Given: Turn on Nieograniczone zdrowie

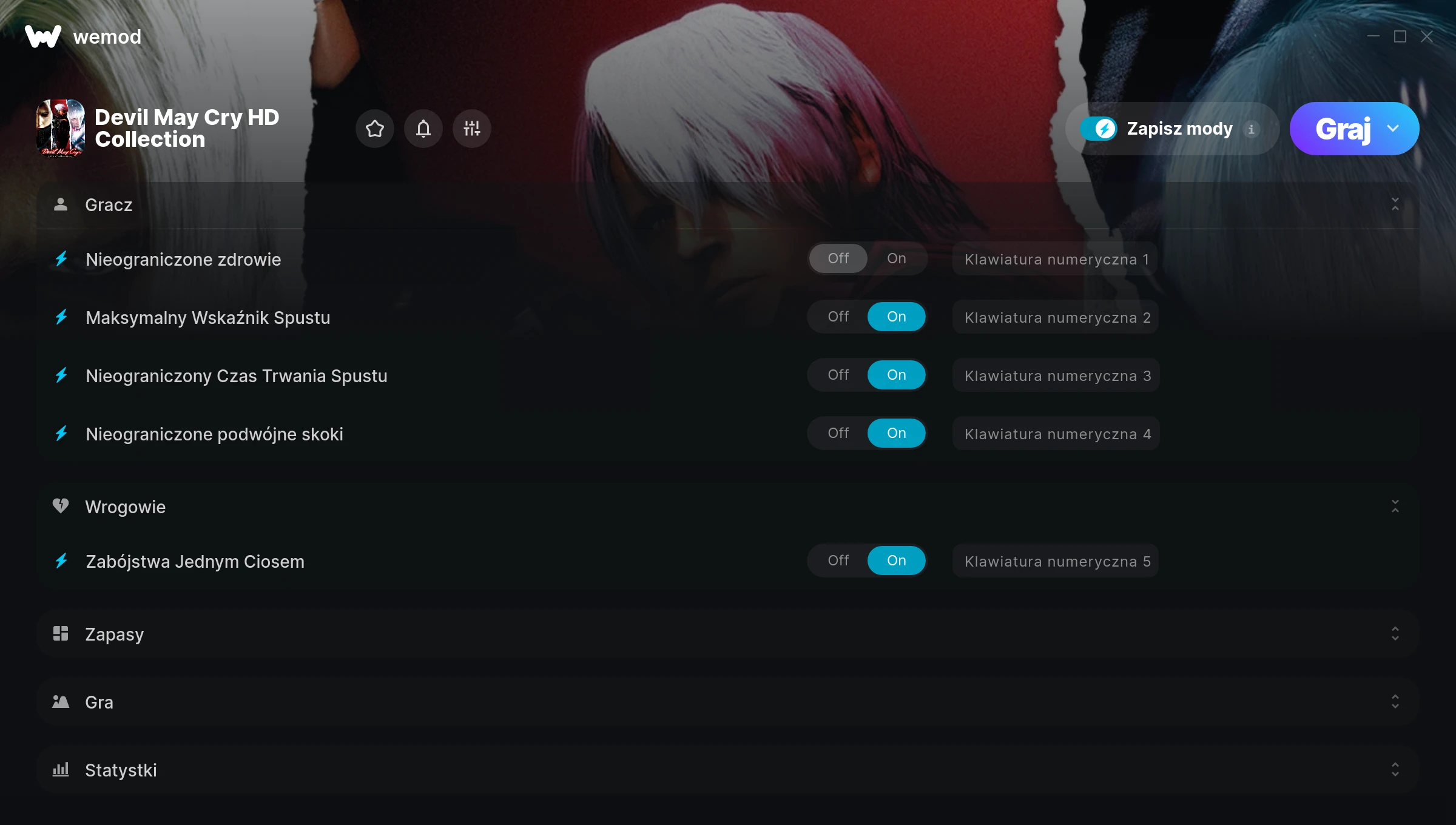Looking at the screenshot, I should pyautogui.click(x=896, y=258).
